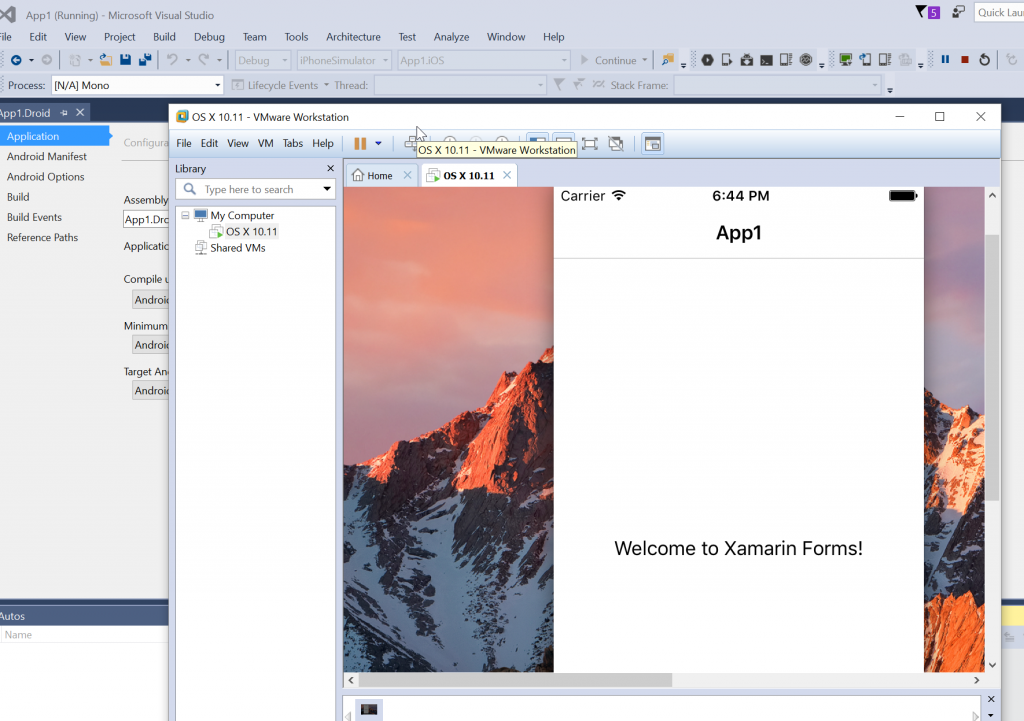Viewport: 1024px width, 721px height.
Task: Click the VMware console view icon at toolbar end
Action: pyautogui.click(x=652, y=144)
